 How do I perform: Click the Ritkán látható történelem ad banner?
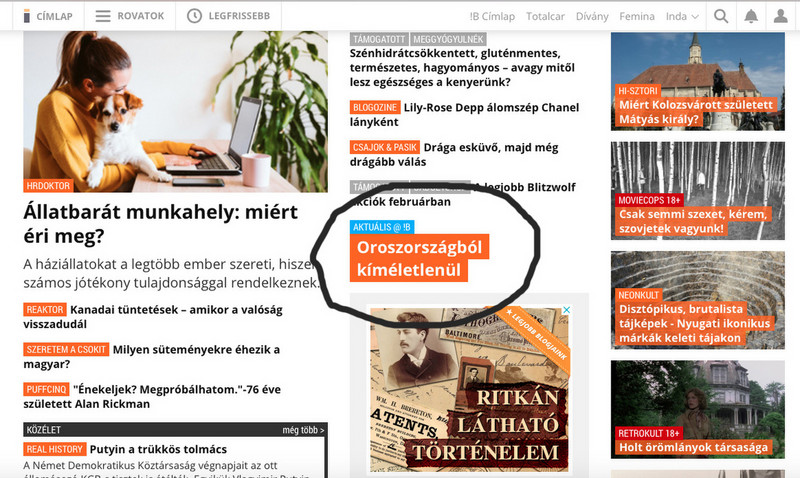tap(469, 389)
